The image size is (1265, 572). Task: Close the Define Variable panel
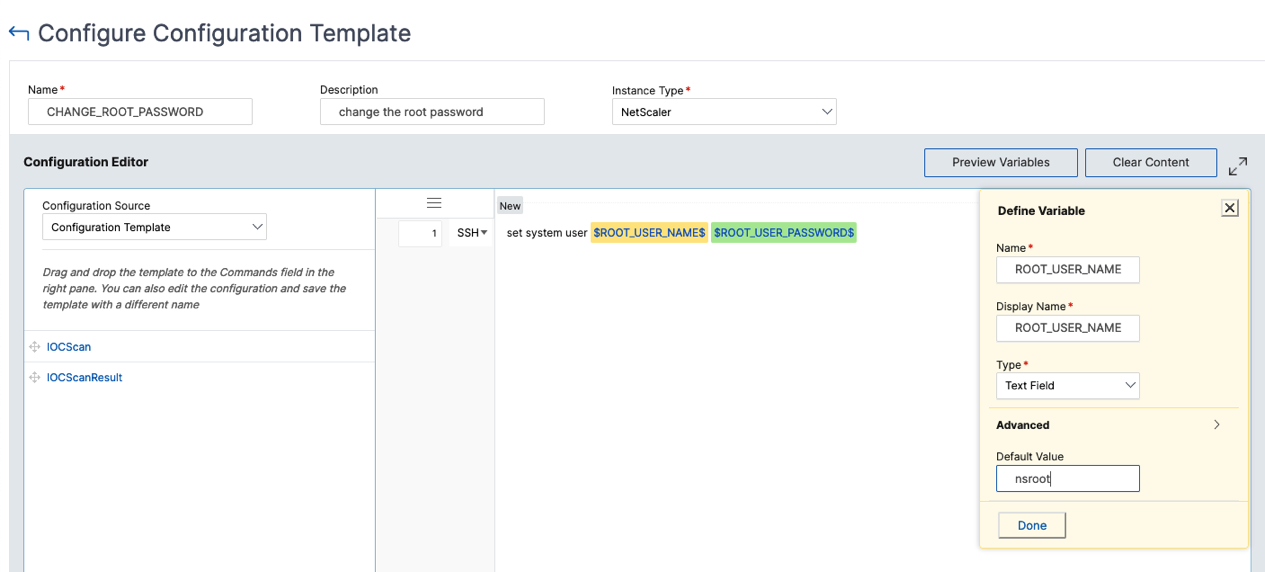point(1230,208)
